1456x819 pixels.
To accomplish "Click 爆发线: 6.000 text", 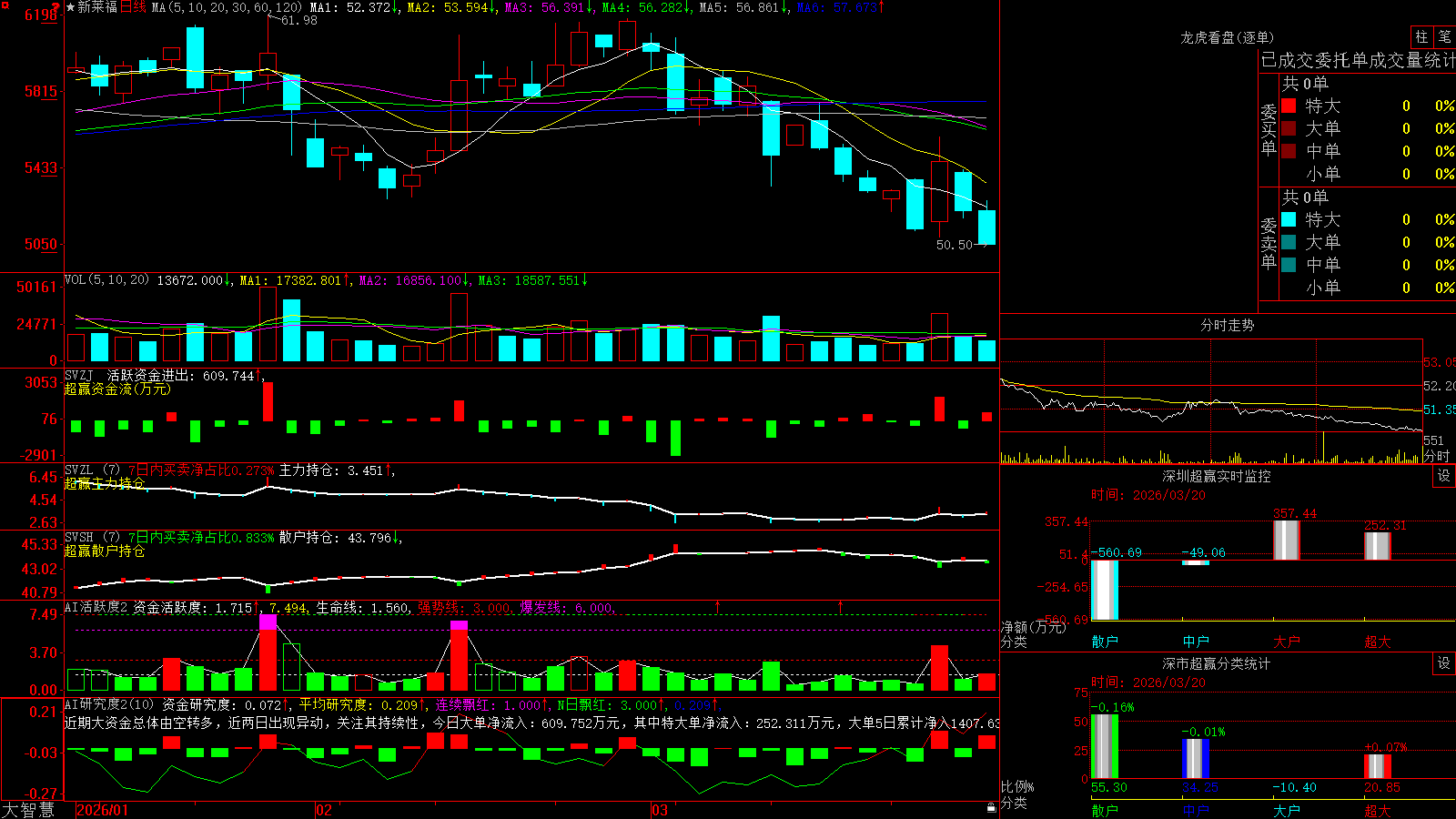I will [567, 607].
